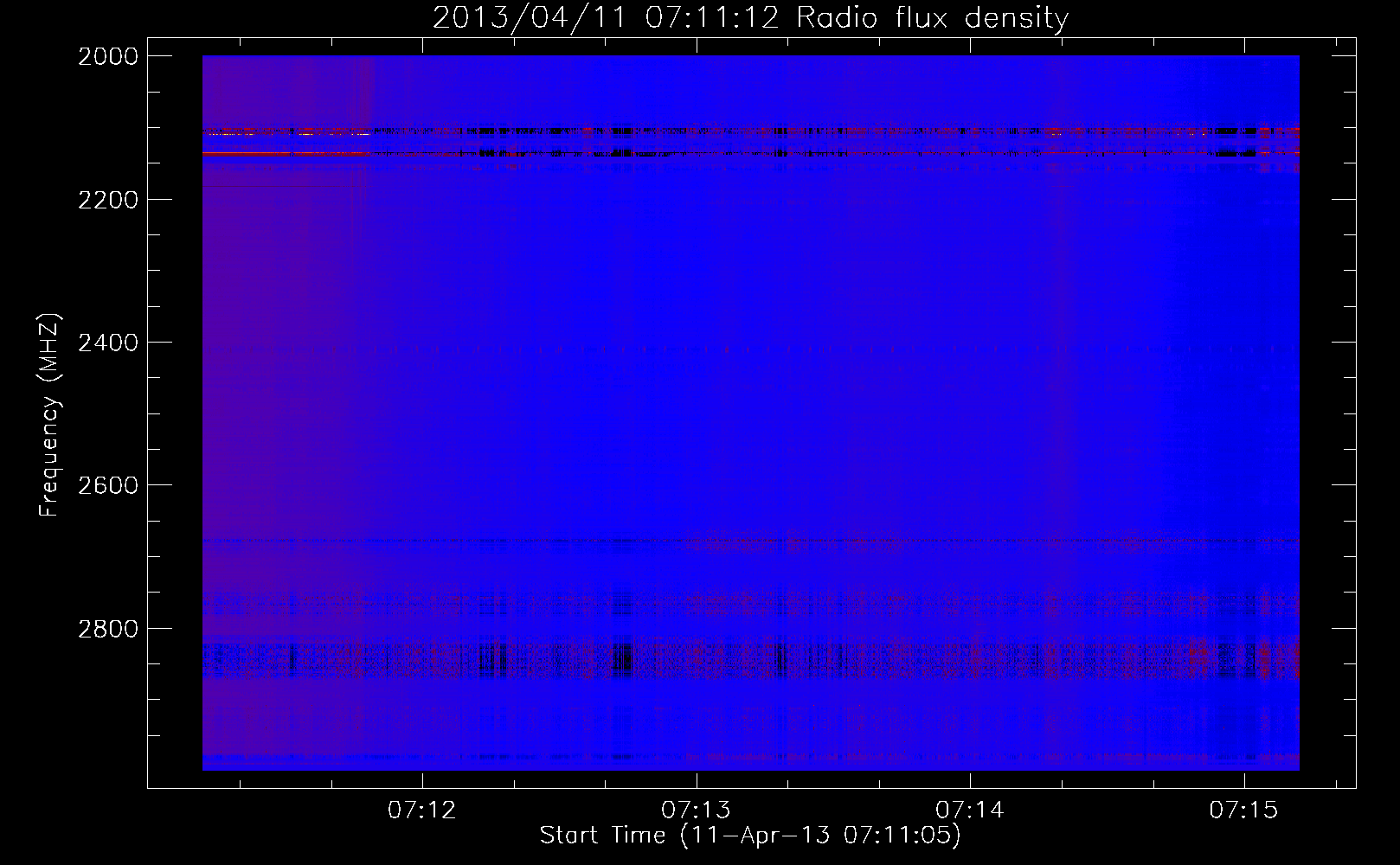This screenshot has width=1400, height=865.
Task: Click the 07:14 time tick label
Action: coord(970,810)
